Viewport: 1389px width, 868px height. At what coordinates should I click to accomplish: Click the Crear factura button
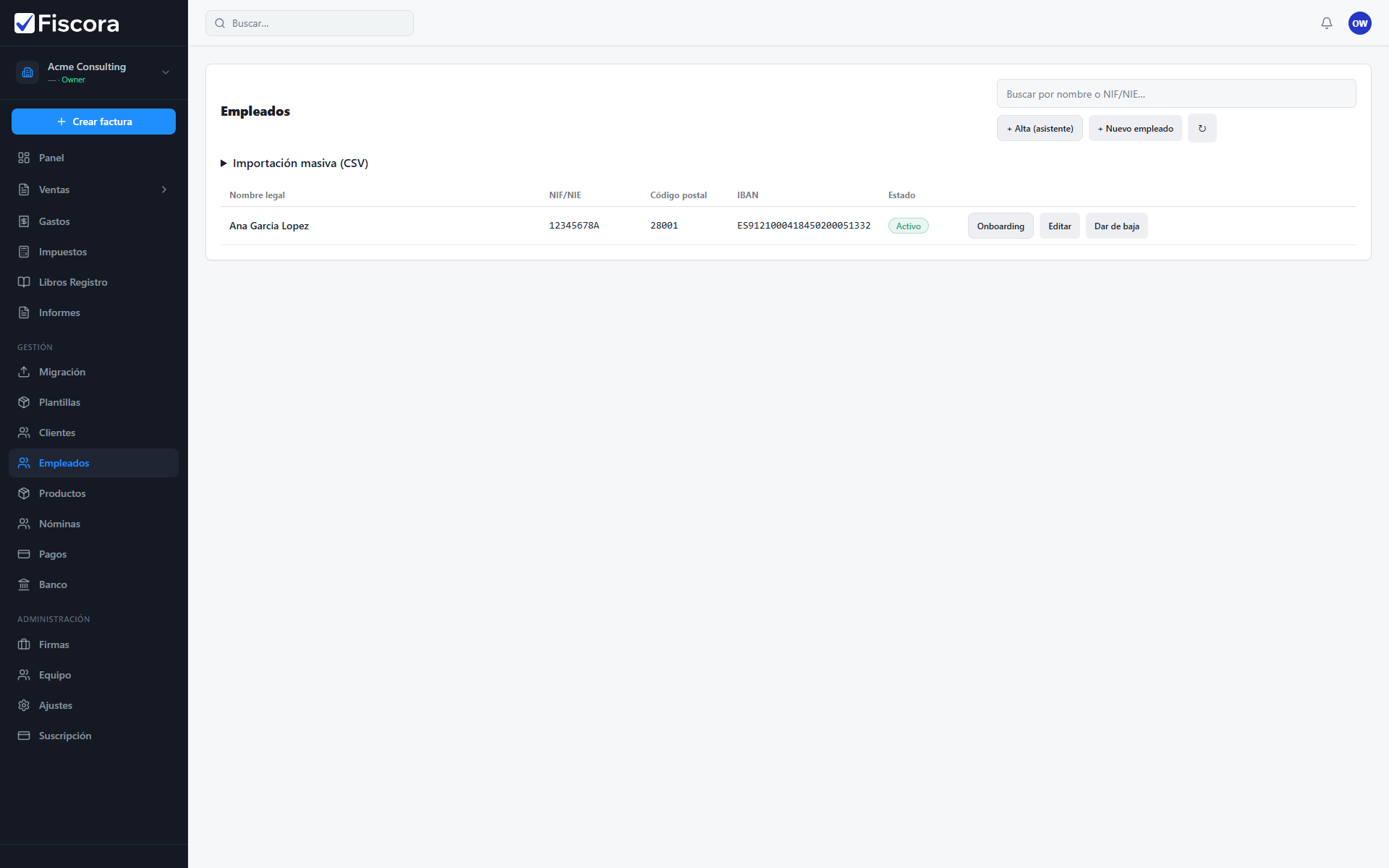[94, 122]
